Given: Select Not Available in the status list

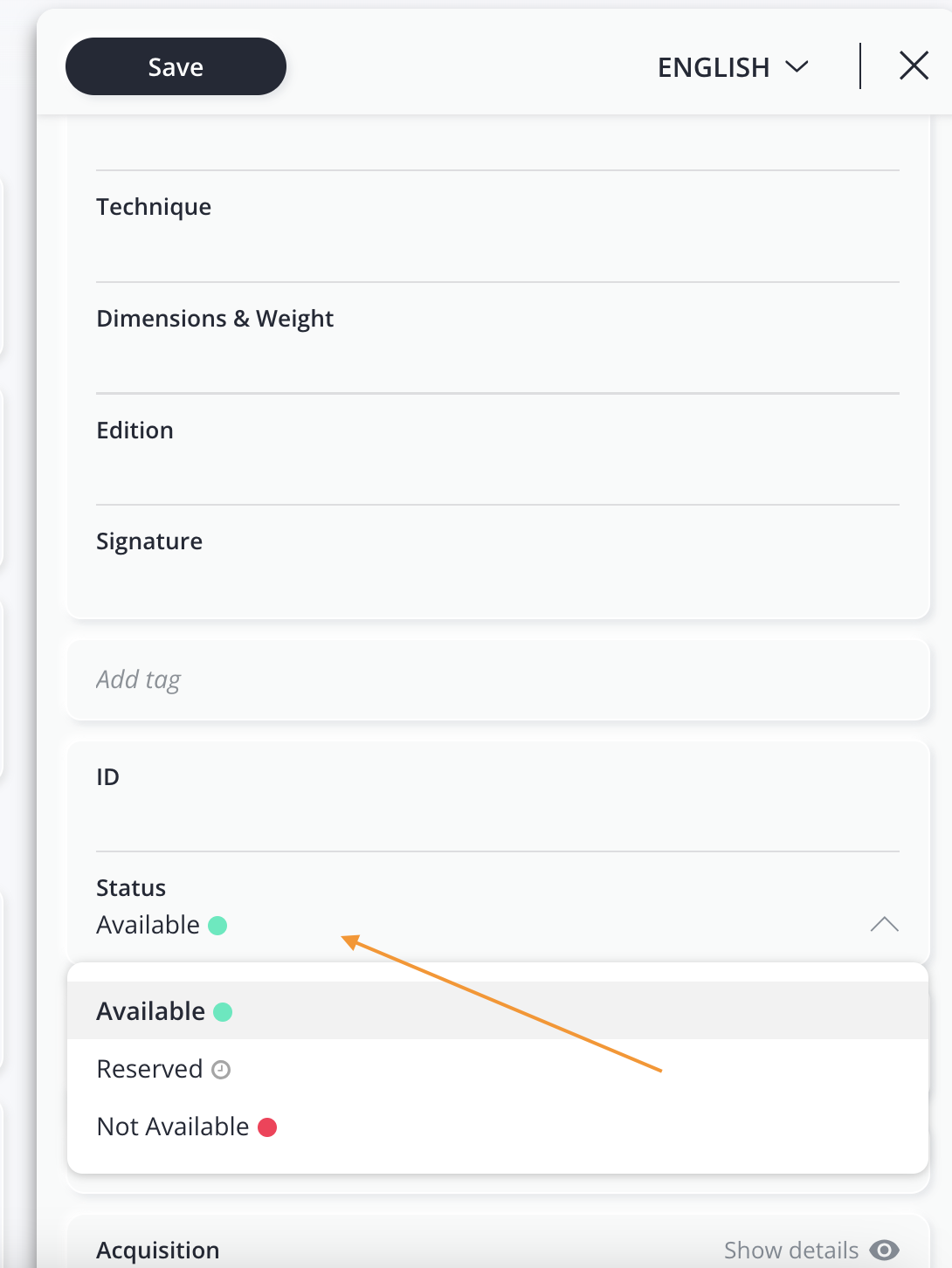Looking at the screenshot, I should pyautogui.click(x=498, y=1127).
